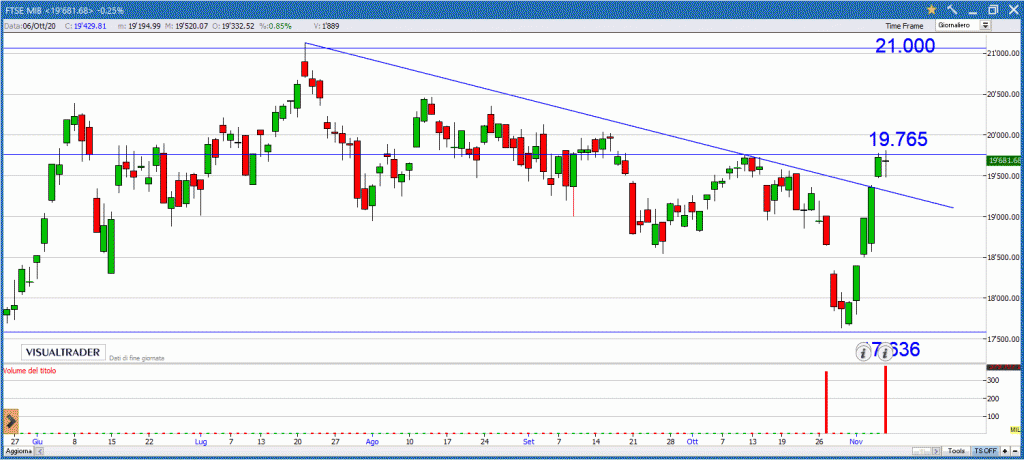Click the Aggiorna button
This screenshot has width=1024, height=460.
pyautogui.click(x=18, y=451)
